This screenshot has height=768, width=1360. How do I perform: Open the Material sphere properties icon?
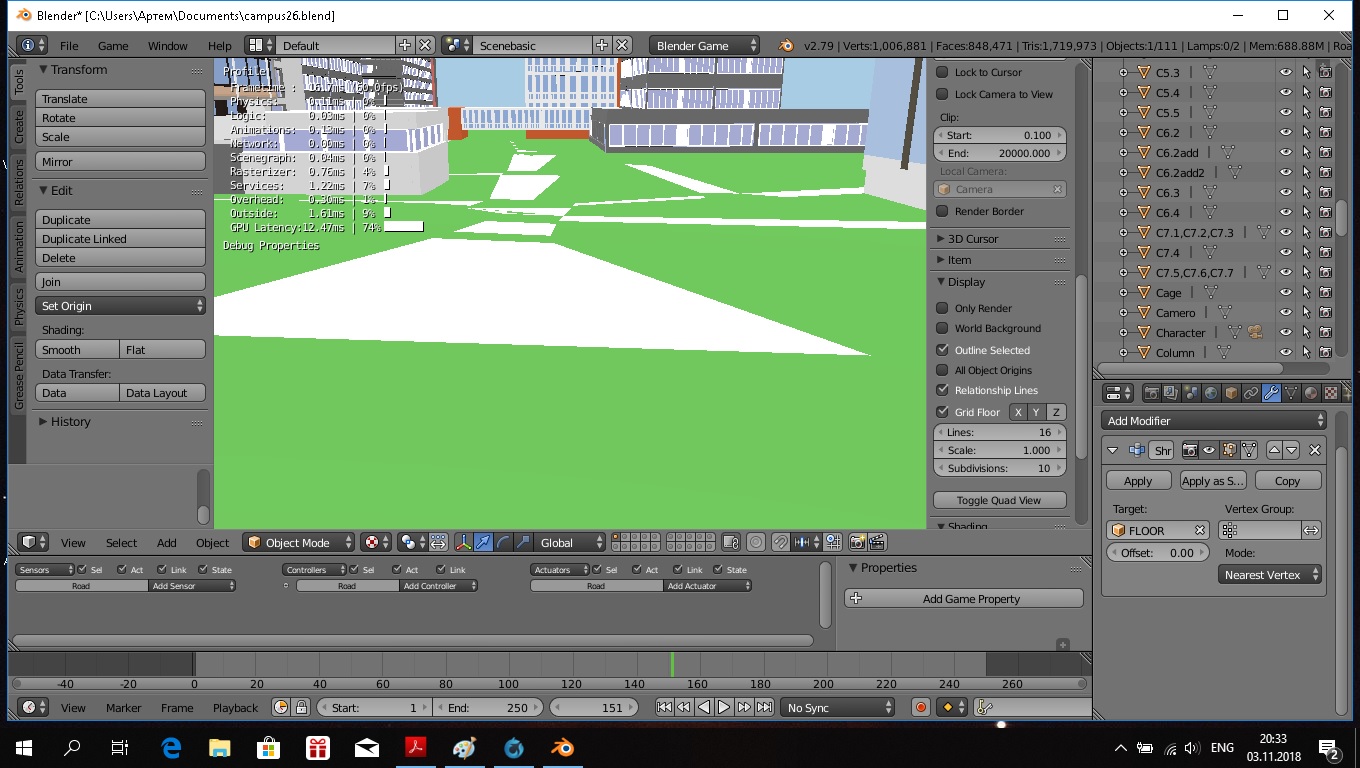[x=1311, y=393]
